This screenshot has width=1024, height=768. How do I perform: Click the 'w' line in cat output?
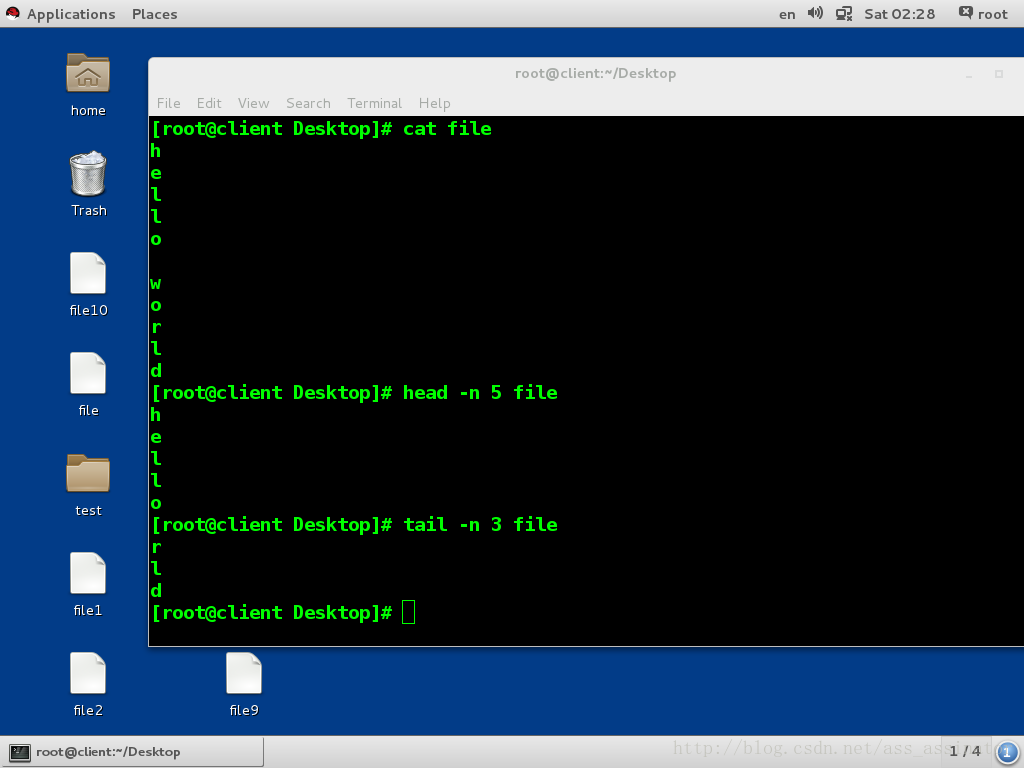click(x=155, y=283)
